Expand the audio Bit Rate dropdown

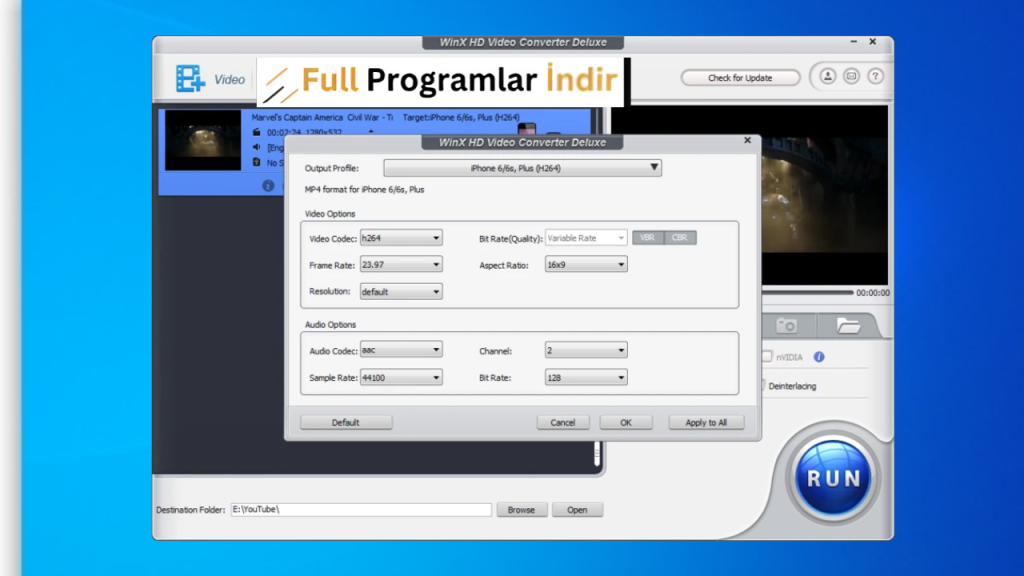pos(586,377)
